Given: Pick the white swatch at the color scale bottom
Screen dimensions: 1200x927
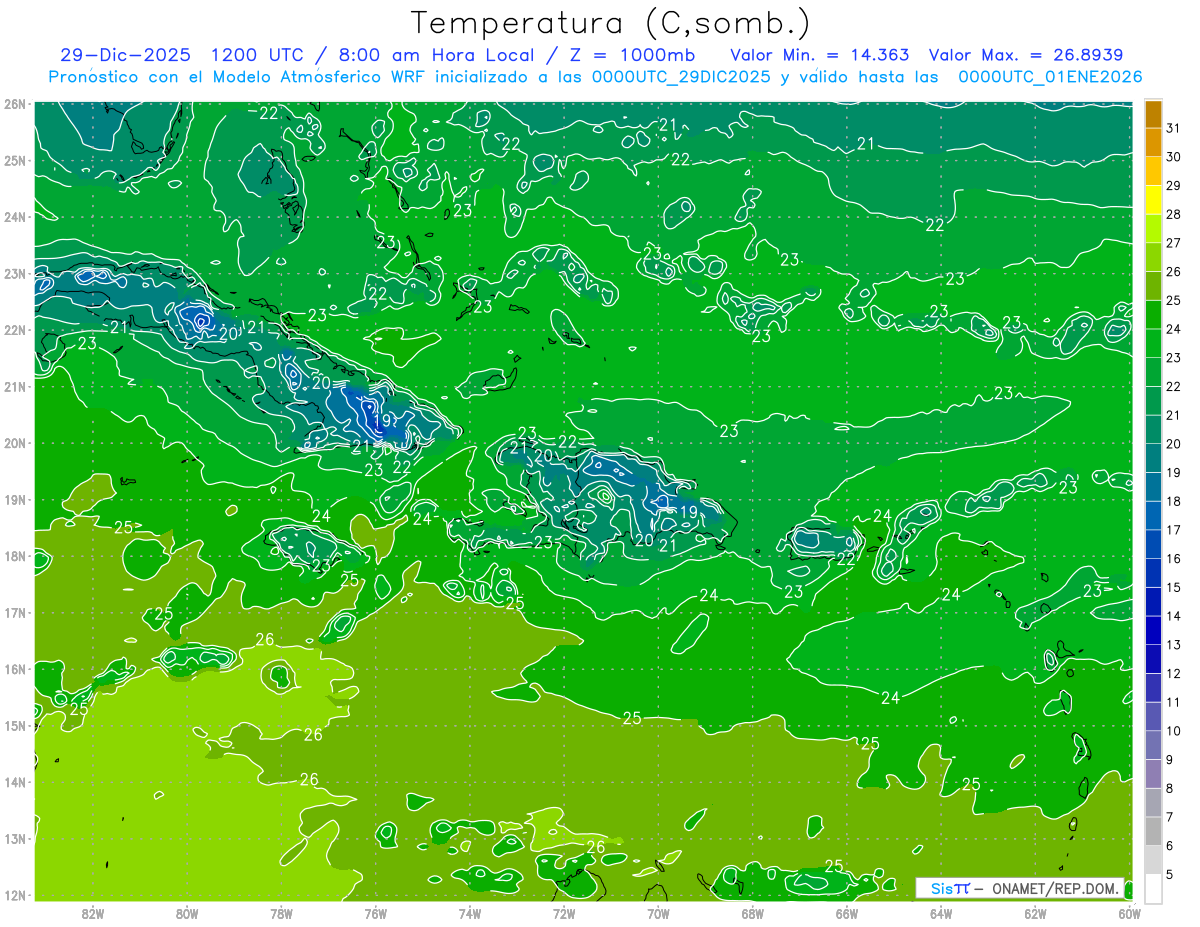Looking at the screenshot, I should tap(1153, 889).
